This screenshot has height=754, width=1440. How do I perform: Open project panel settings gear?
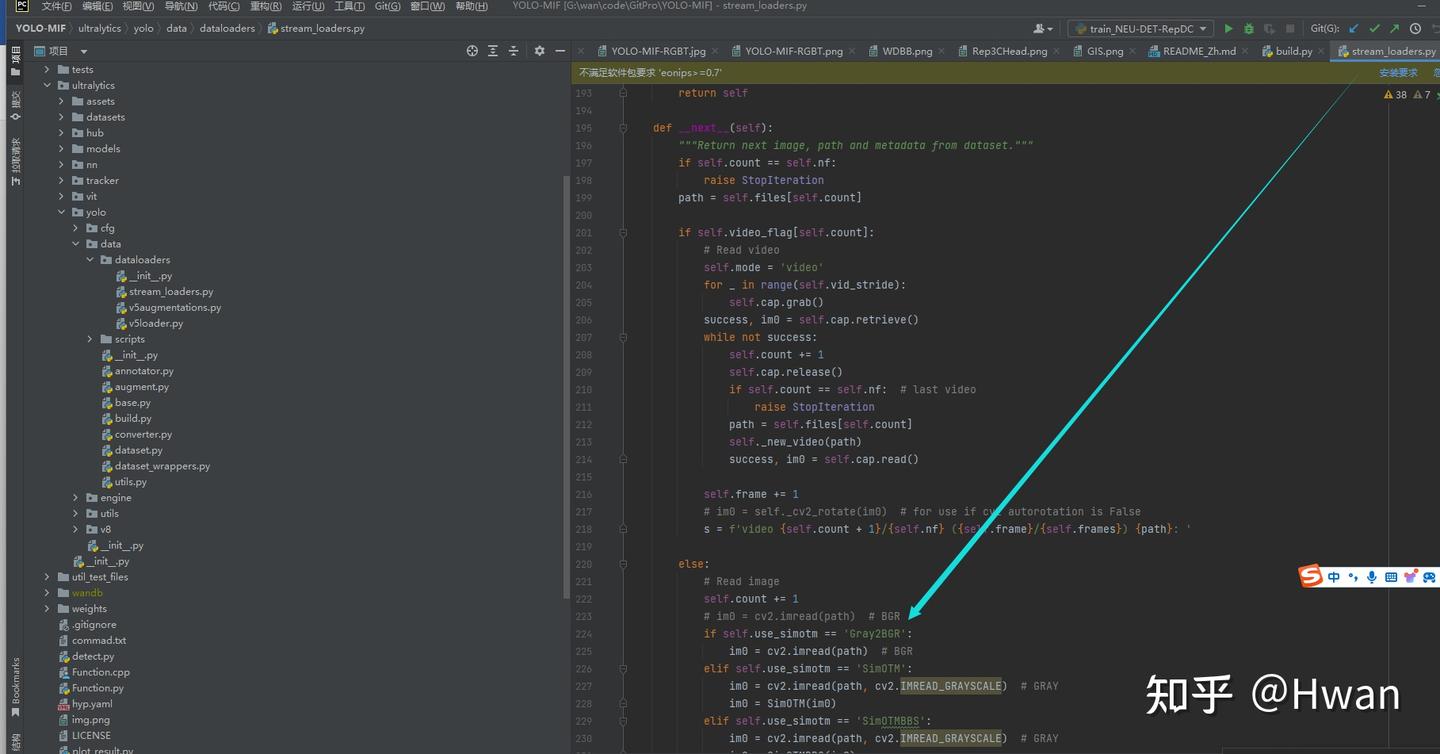tap(539, 51)
